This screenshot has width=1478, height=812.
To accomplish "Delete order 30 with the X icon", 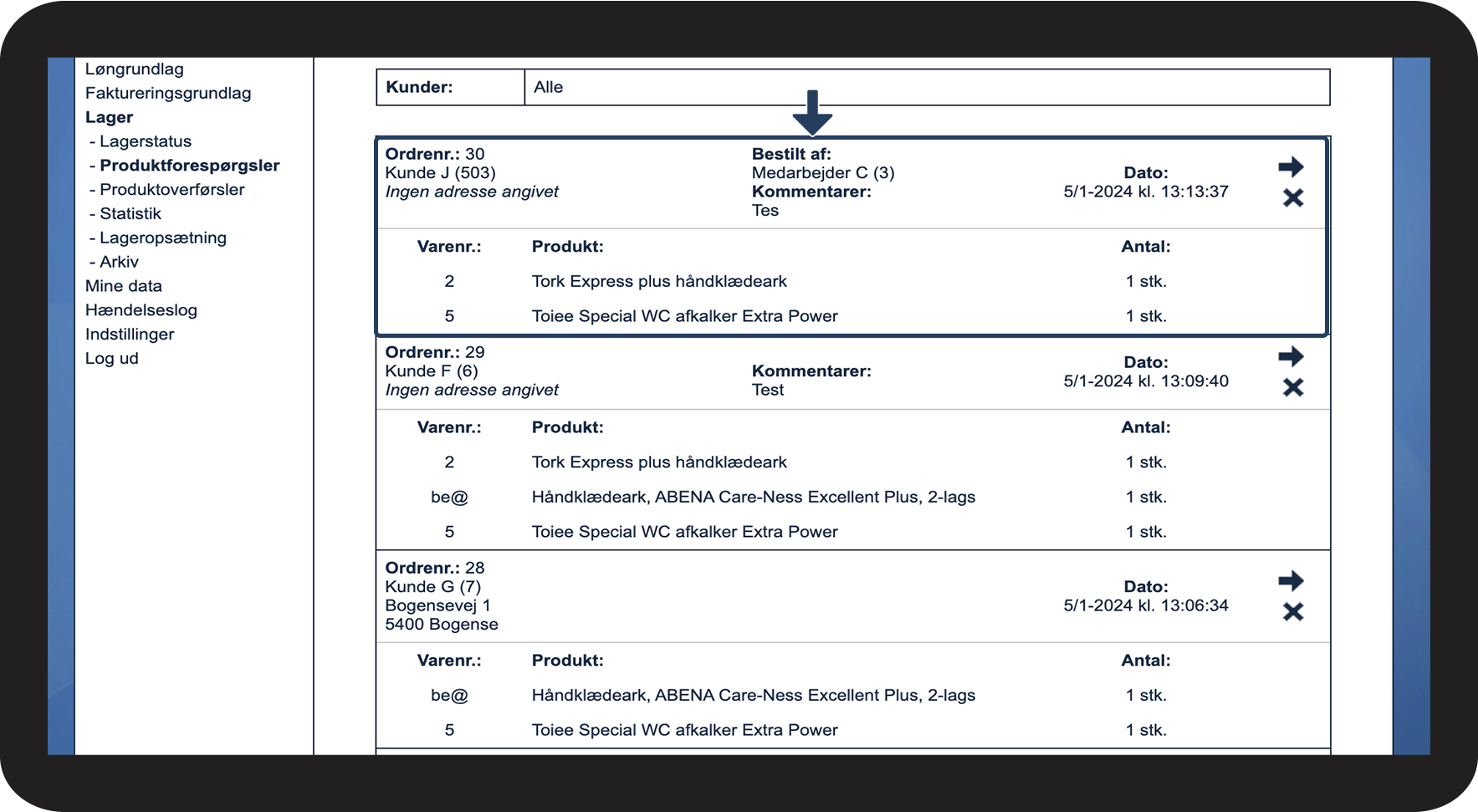I will pos(1292,198).
